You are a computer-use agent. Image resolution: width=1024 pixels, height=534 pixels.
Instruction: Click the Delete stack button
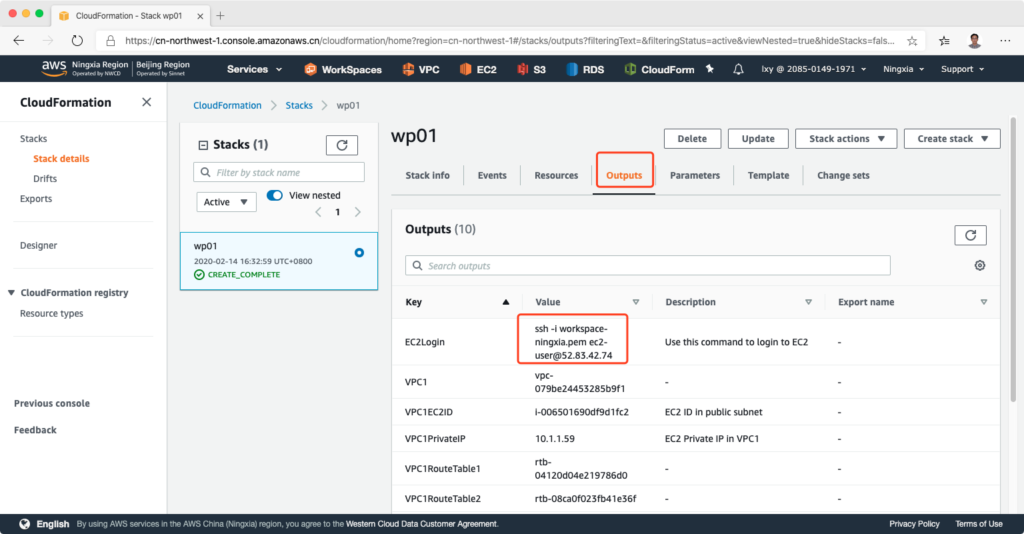(x=692, y=139)
